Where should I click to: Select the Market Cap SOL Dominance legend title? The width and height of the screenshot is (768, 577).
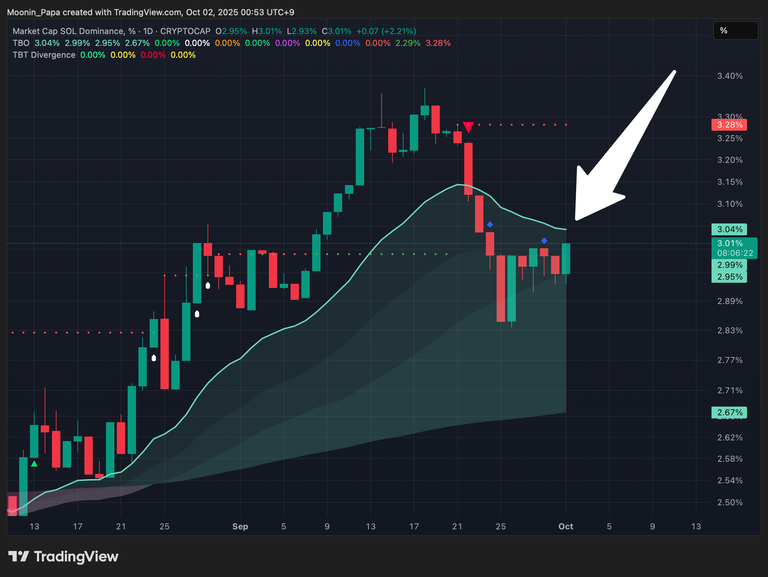pos(70,32)
